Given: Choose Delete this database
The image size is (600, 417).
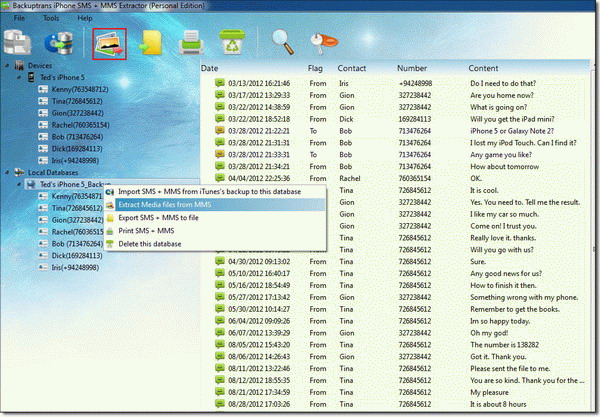Looking at the screenshot, I should click(x=215, y=244).
